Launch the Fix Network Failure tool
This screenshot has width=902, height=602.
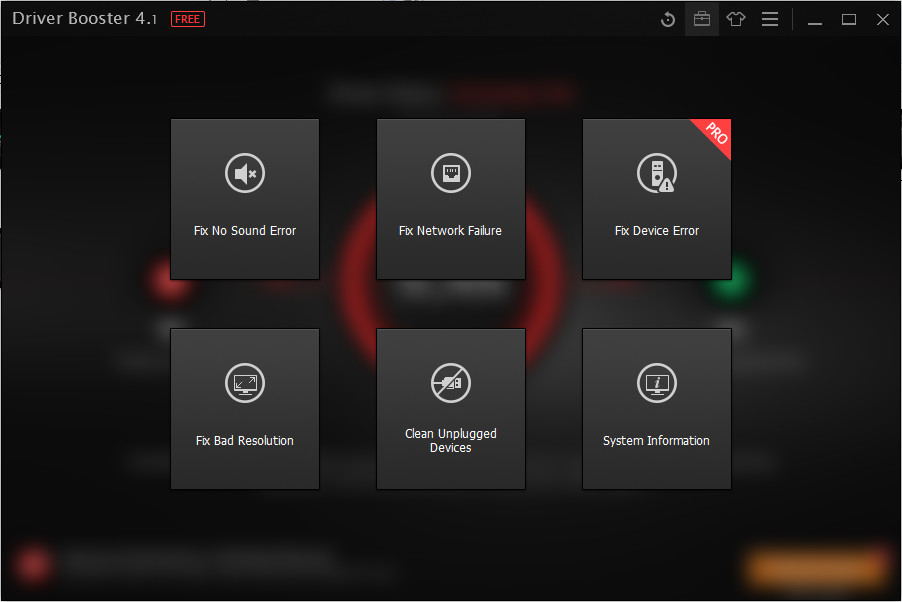[450, 198]
